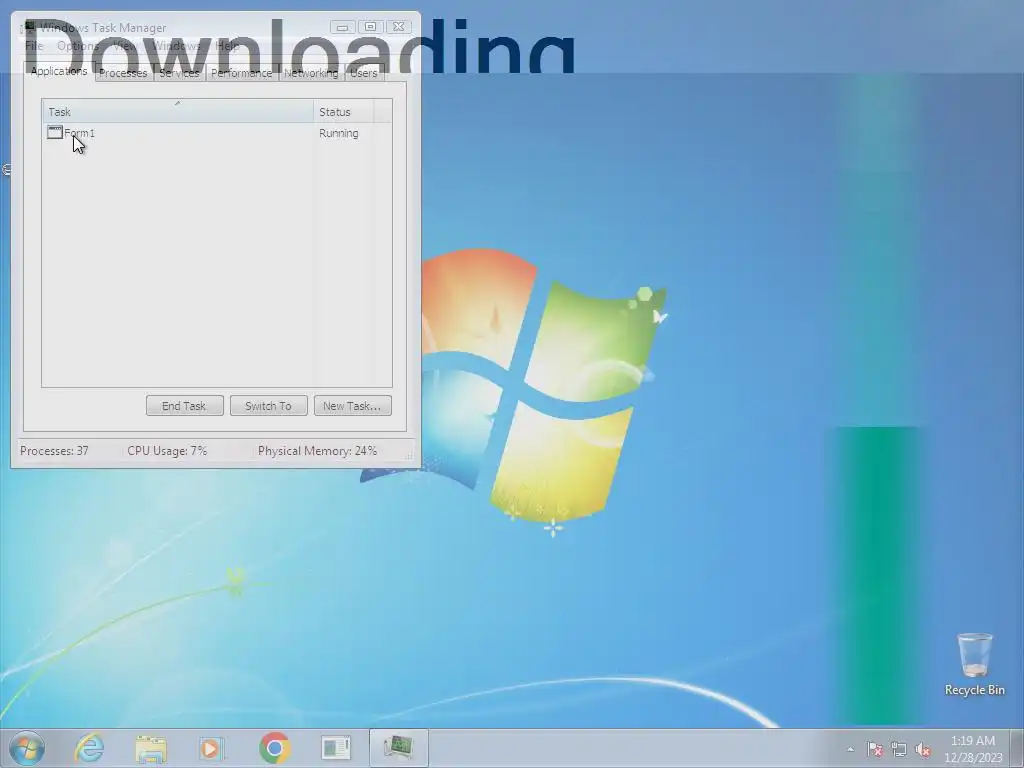Viewport: 1024px width, 768px height.
Task: Maximize the Windows Task Manager window
Action: pos(370,27)
